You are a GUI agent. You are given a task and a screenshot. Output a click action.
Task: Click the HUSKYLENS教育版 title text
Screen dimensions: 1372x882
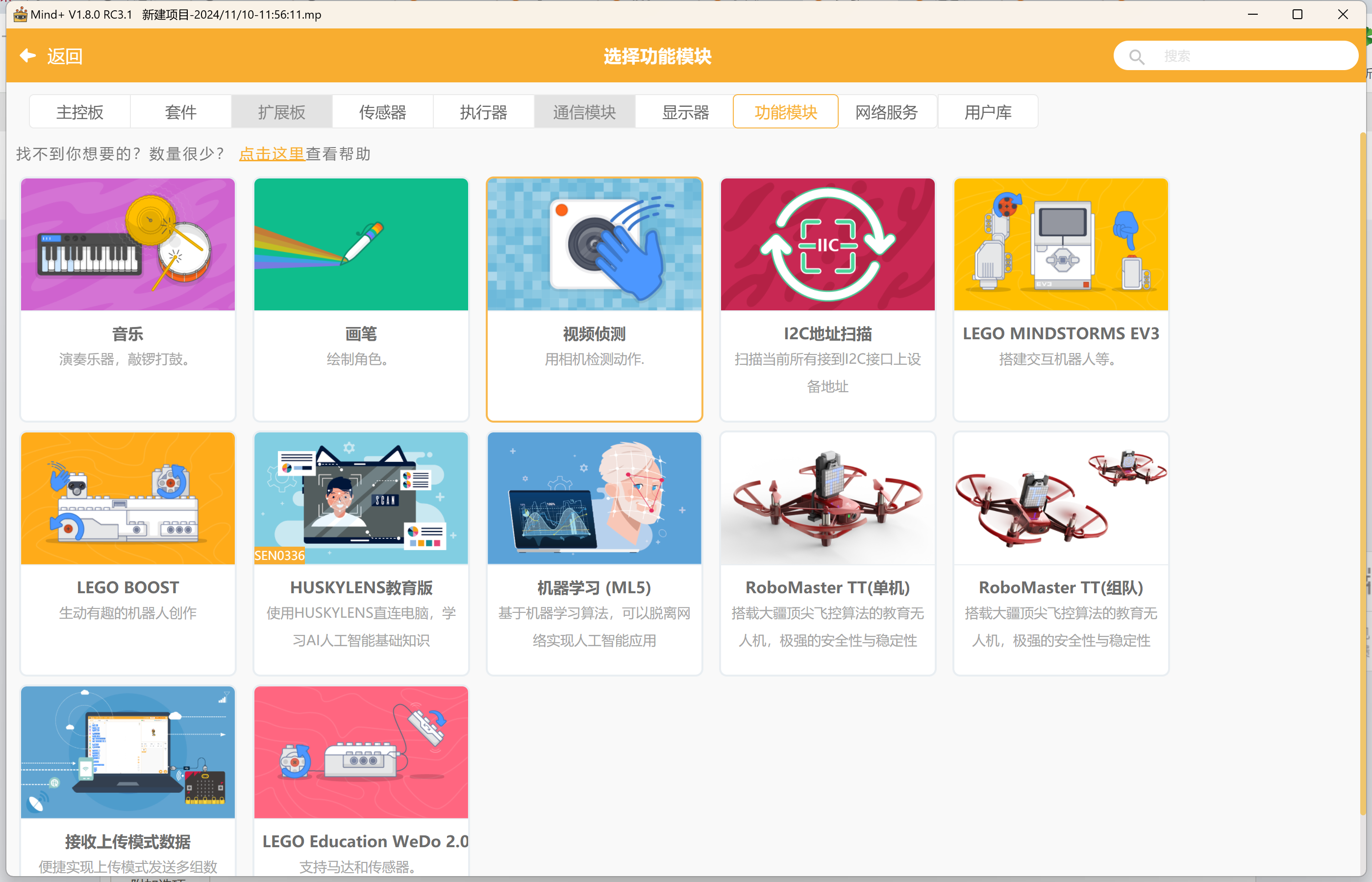coord(361,588)
